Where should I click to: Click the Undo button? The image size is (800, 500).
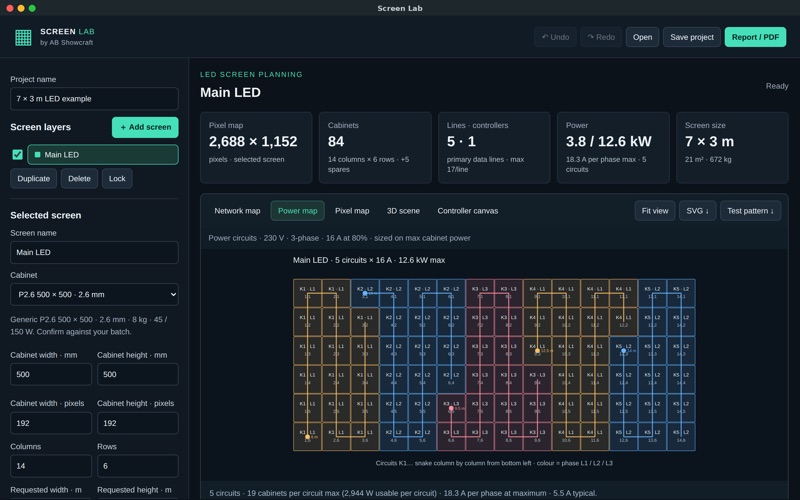556,37
